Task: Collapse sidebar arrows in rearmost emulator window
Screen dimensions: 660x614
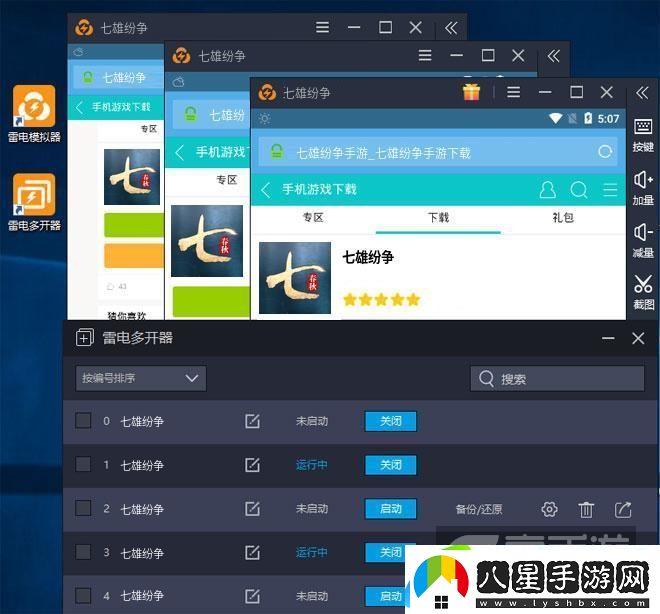Action: [x=451, y=28]
